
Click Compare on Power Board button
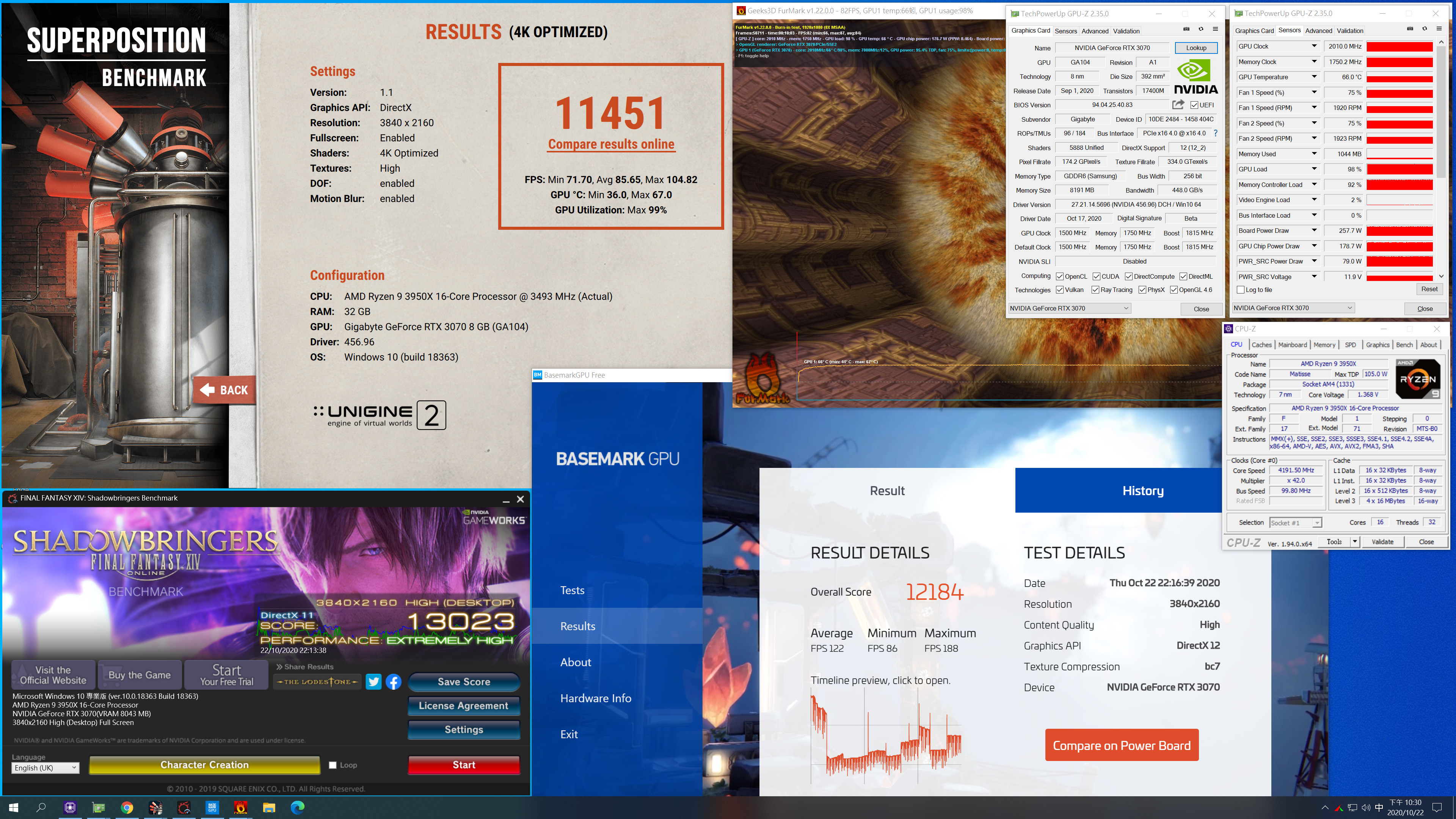[1122, 745]
